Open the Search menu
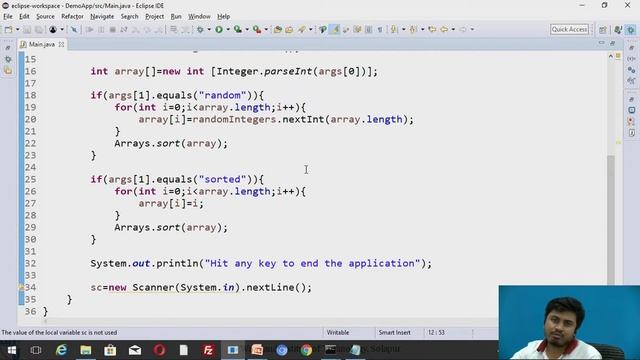The image size is (640, 360). [x=129, y=16]
